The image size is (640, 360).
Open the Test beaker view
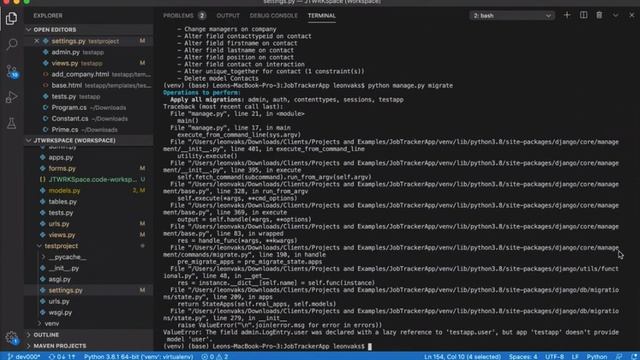11,123
